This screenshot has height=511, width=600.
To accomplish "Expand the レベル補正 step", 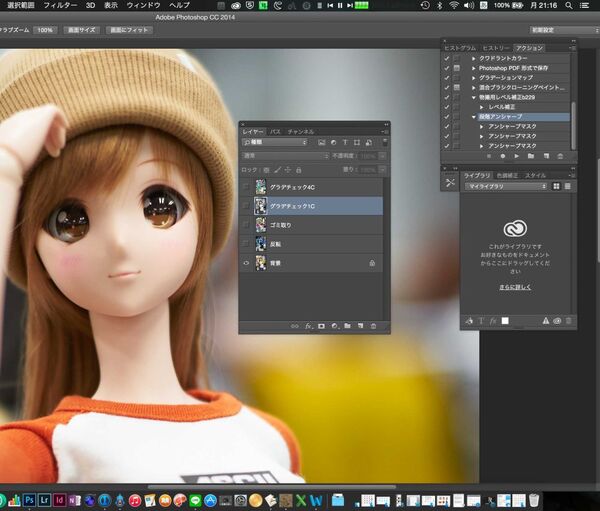I will 481,107.
